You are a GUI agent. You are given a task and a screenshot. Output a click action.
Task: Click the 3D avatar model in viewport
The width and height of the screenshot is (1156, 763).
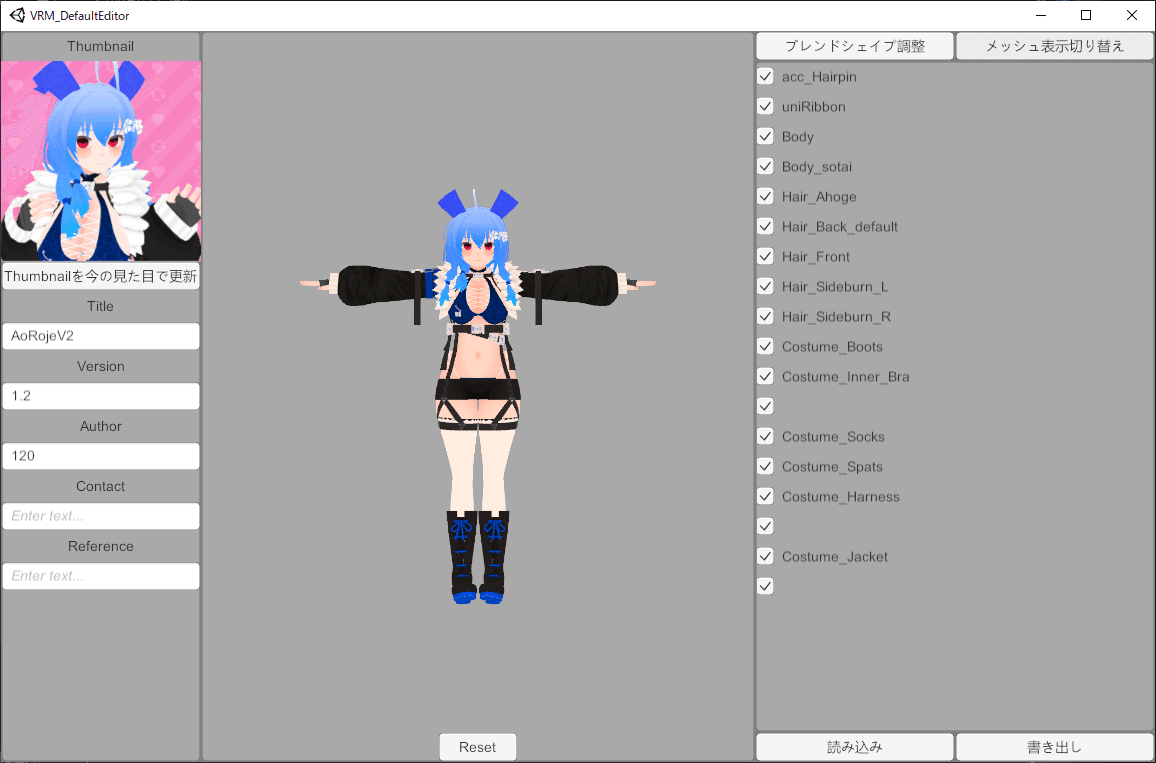click(478, 396)
